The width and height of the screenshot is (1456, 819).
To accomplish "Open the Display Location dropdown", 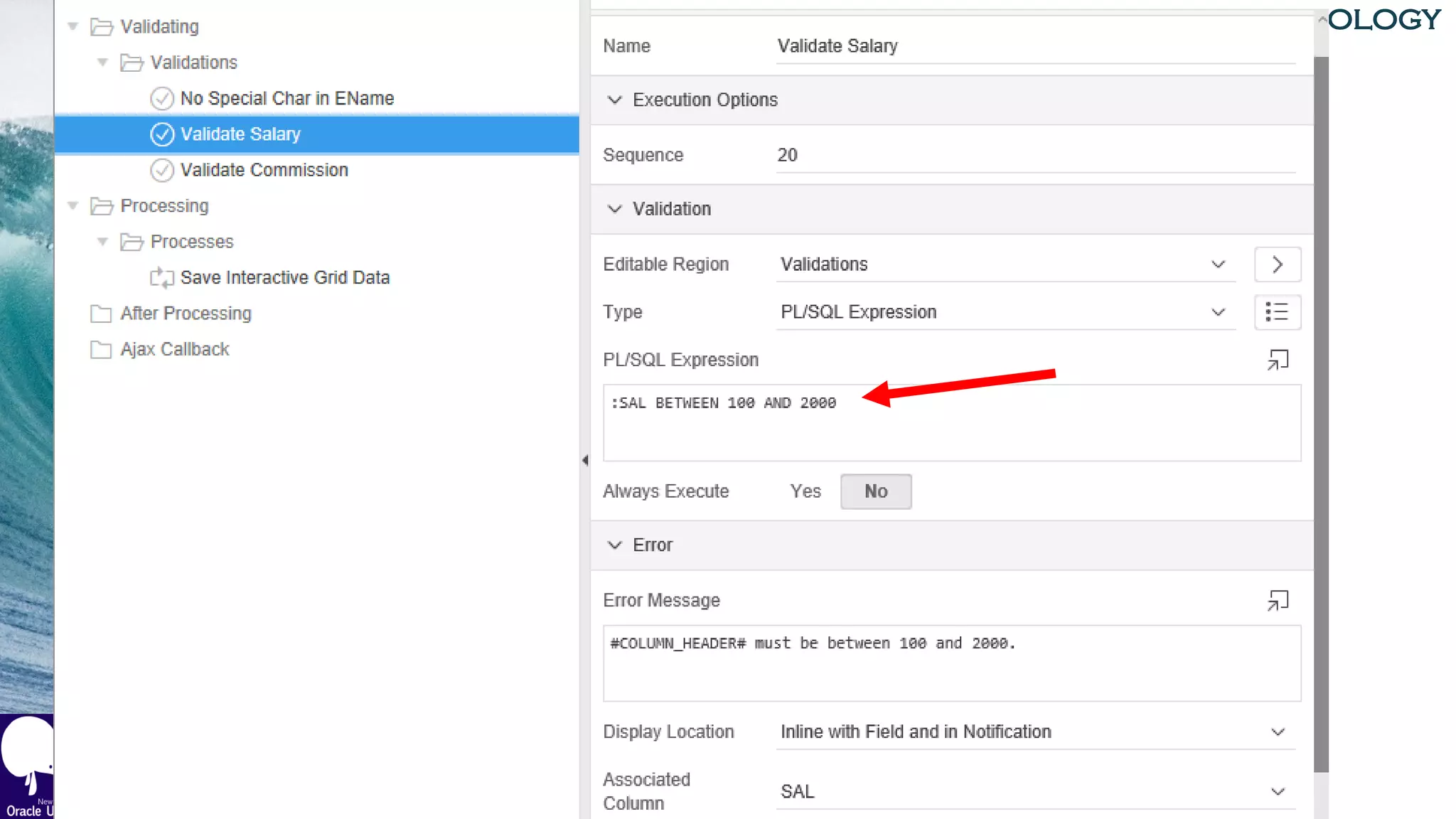I will point(1035,732).
